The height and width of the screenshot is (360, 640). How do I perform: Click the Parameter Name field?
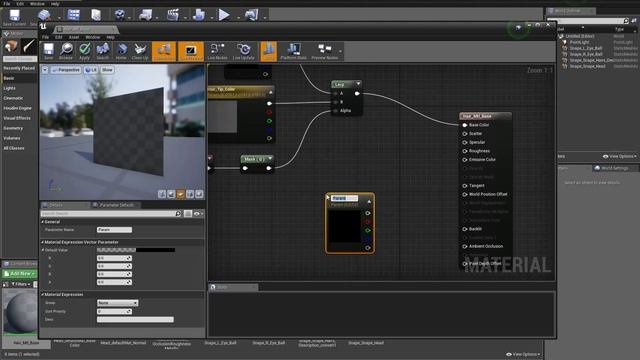[x=114, y=230]
